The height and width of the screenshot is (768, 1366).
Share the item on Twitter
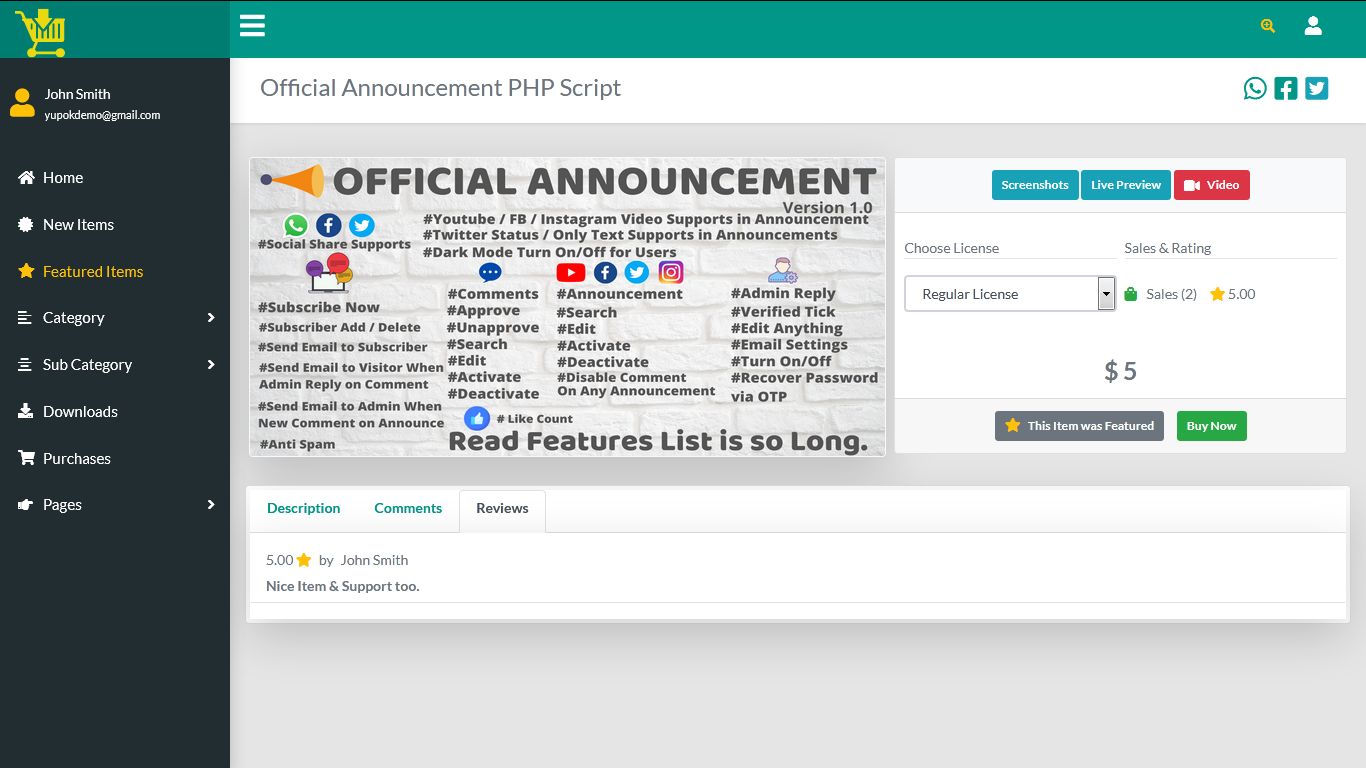click(1316, 88)
